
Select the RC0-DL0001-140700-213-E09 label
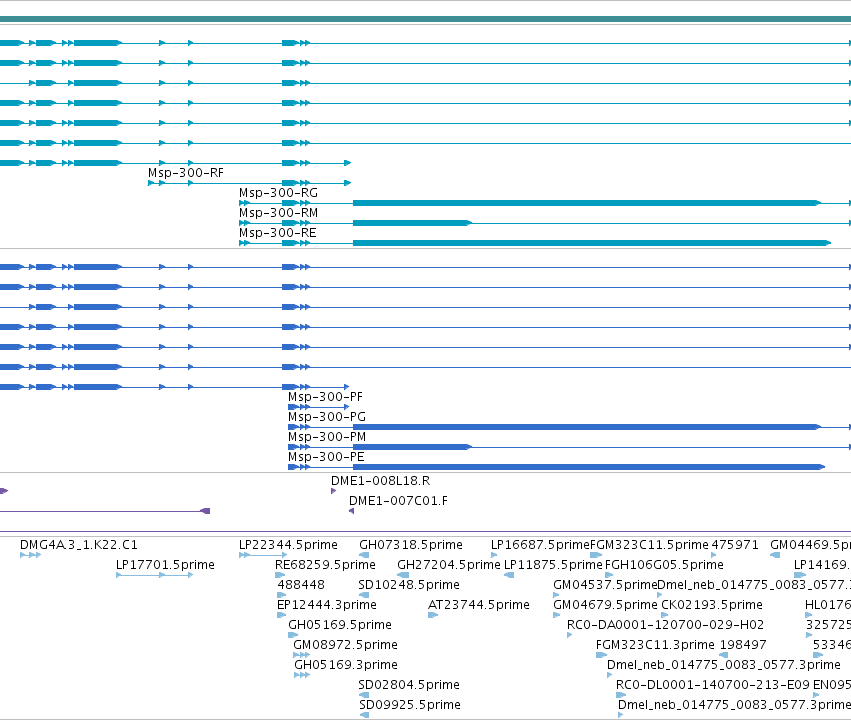pyautogui.click(x=713, y=685)
